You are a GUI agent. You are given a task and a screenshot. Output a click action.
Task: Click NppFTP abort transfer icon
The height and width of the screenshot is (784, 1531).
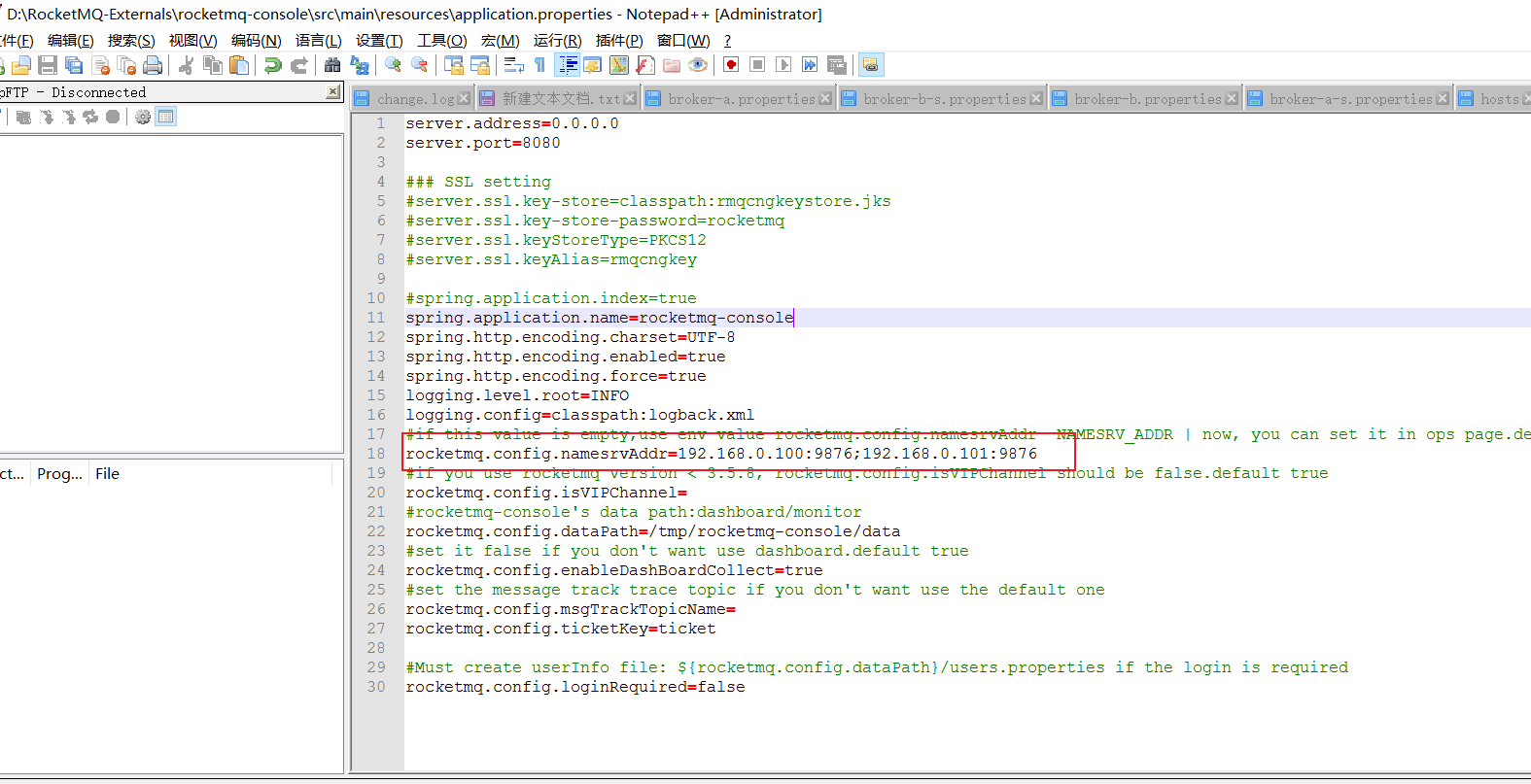pos(113,117)
